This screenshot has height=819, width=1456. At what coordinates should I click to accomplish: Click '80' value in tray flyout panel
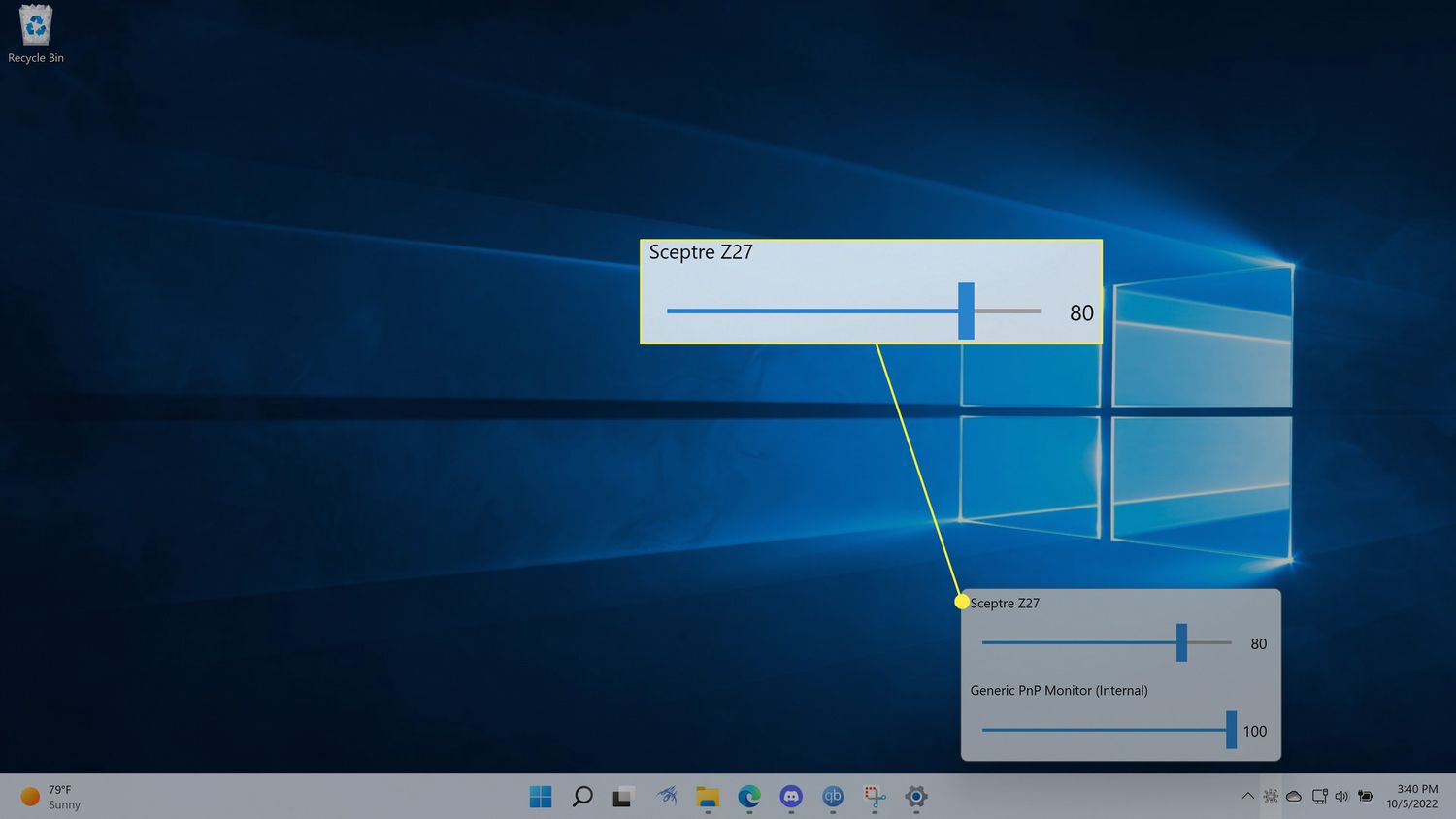(x=1259, y=644)
